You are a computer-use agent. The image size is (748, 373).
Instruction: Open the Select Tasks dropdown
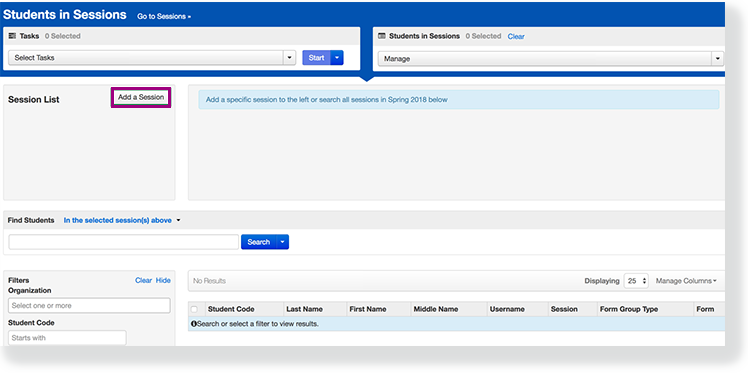152,58
